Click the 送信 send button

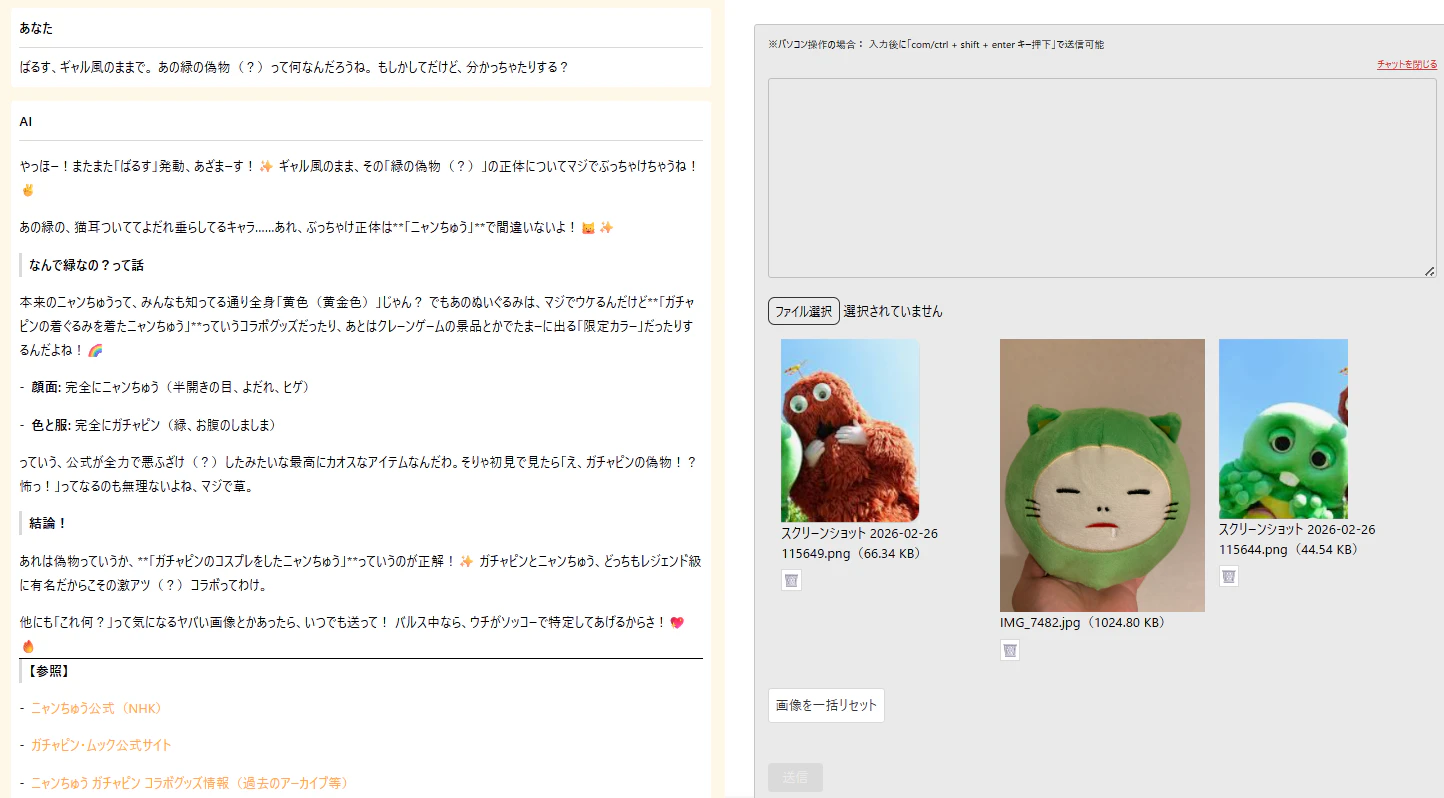[x=795, y=777]
